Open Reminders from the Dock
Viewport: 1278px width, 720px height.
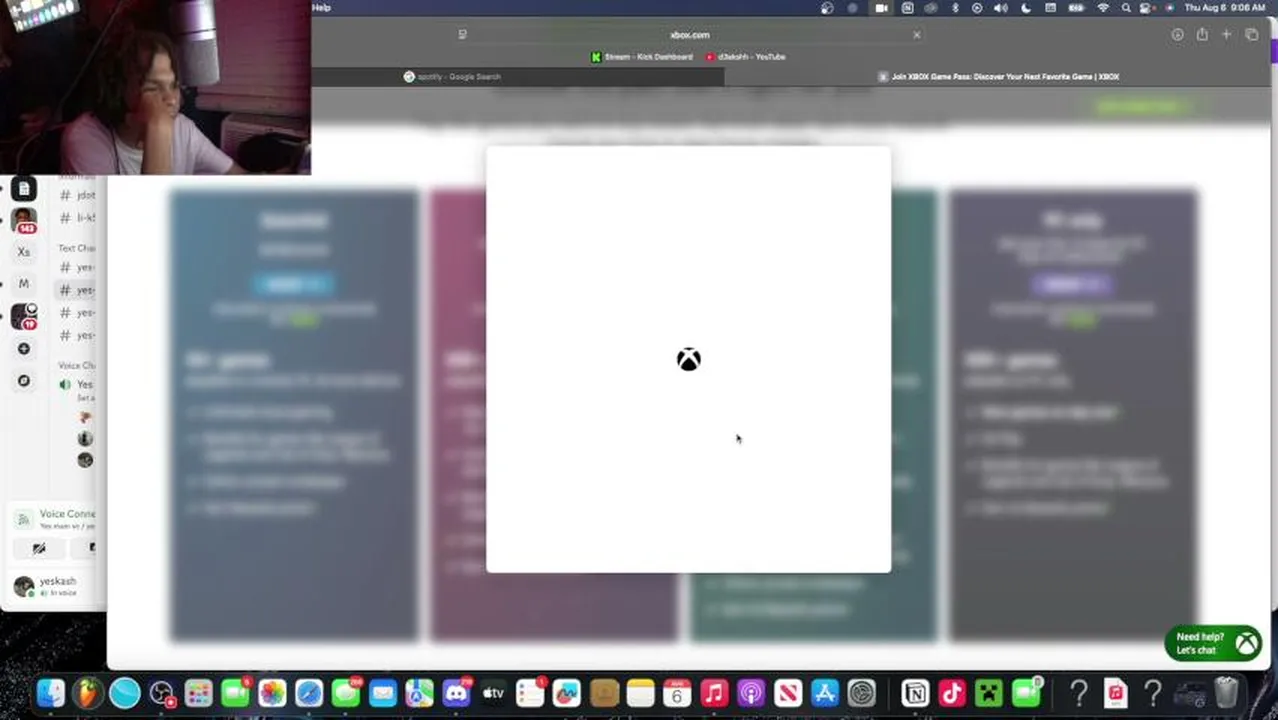[x=530, y=693]
